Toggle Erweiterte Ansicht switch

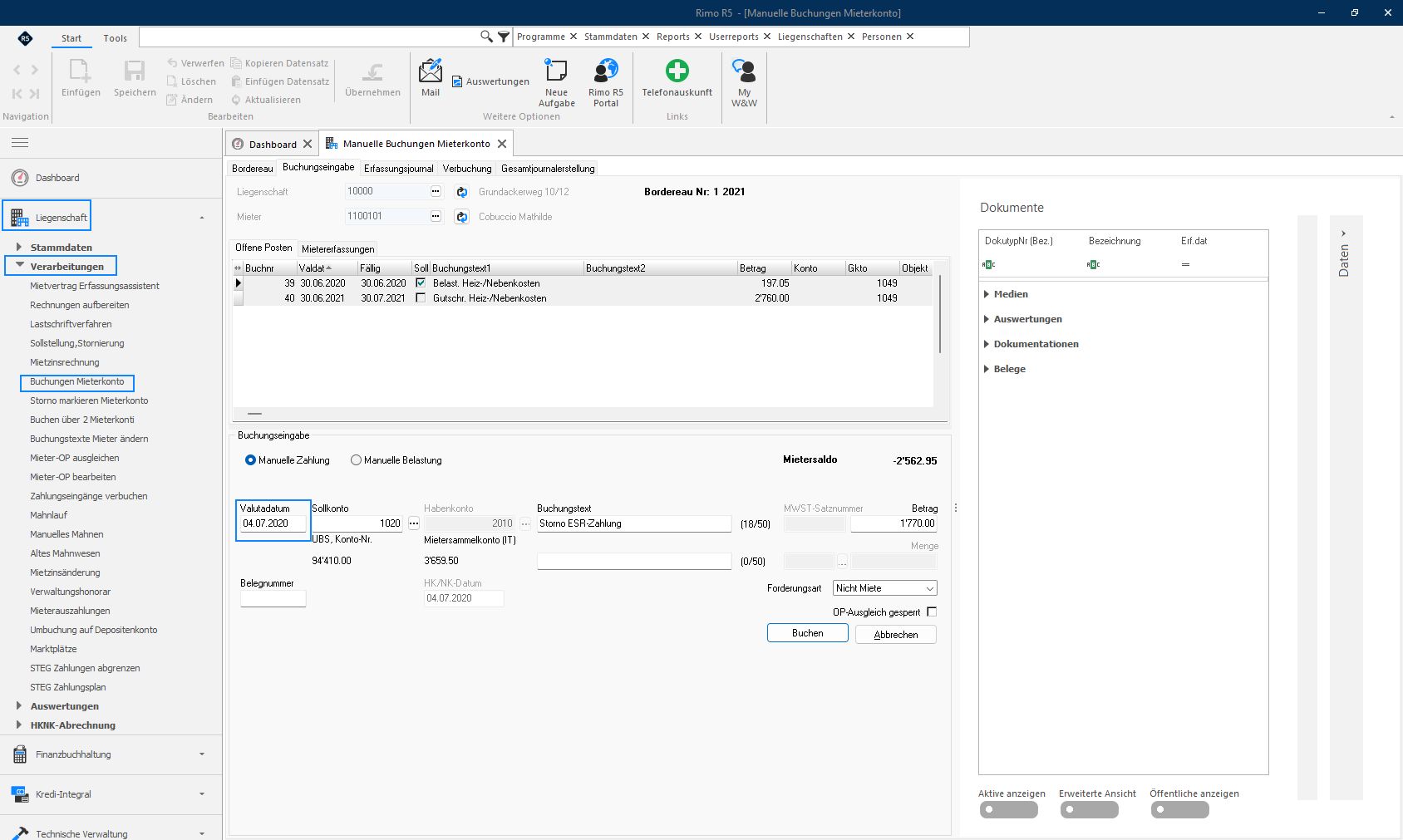(x=1090, y=810)
